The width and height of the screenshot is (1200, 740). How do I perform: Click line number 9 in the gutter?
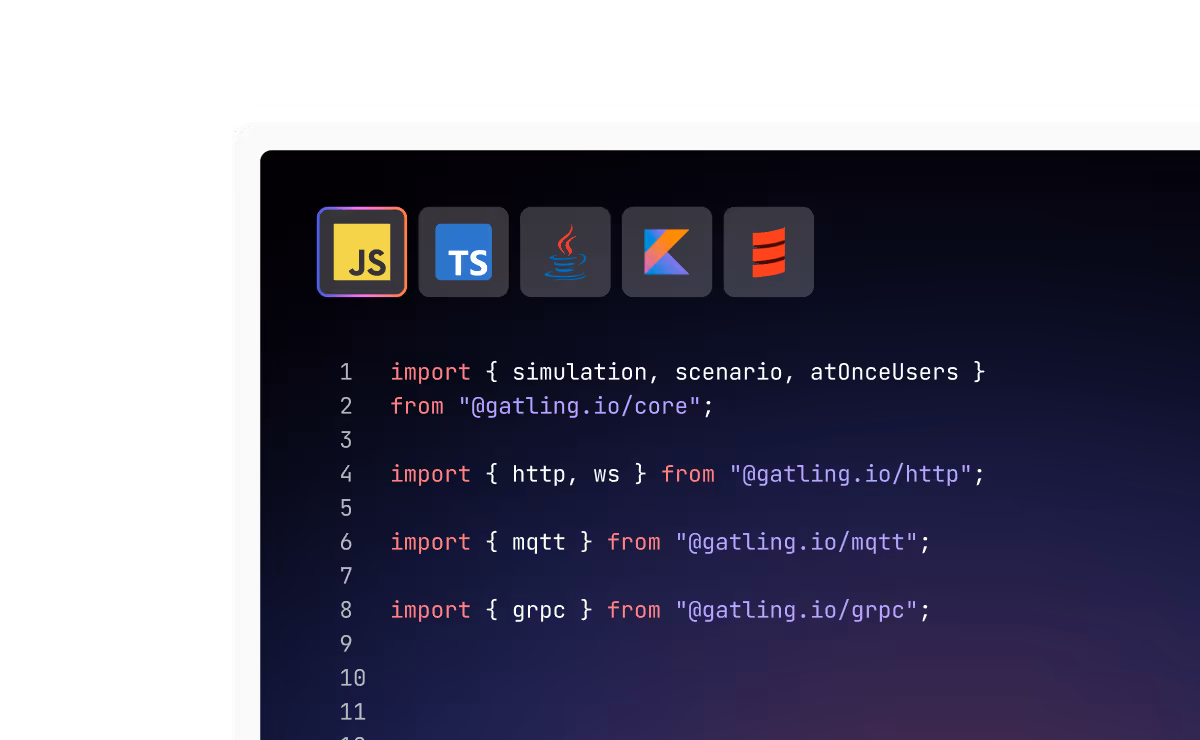tap(346, 644)
